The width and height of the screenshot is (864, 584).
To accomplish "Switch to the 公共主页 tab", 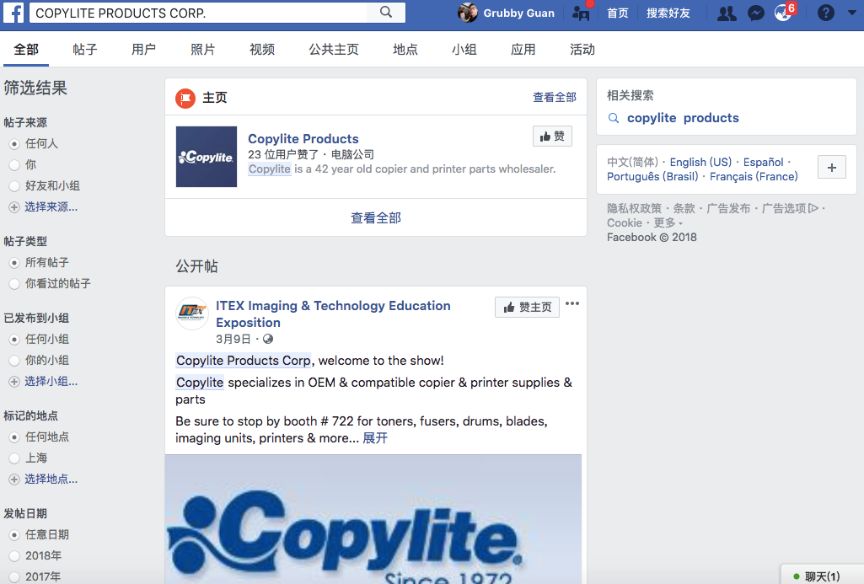I will (333, 50).
